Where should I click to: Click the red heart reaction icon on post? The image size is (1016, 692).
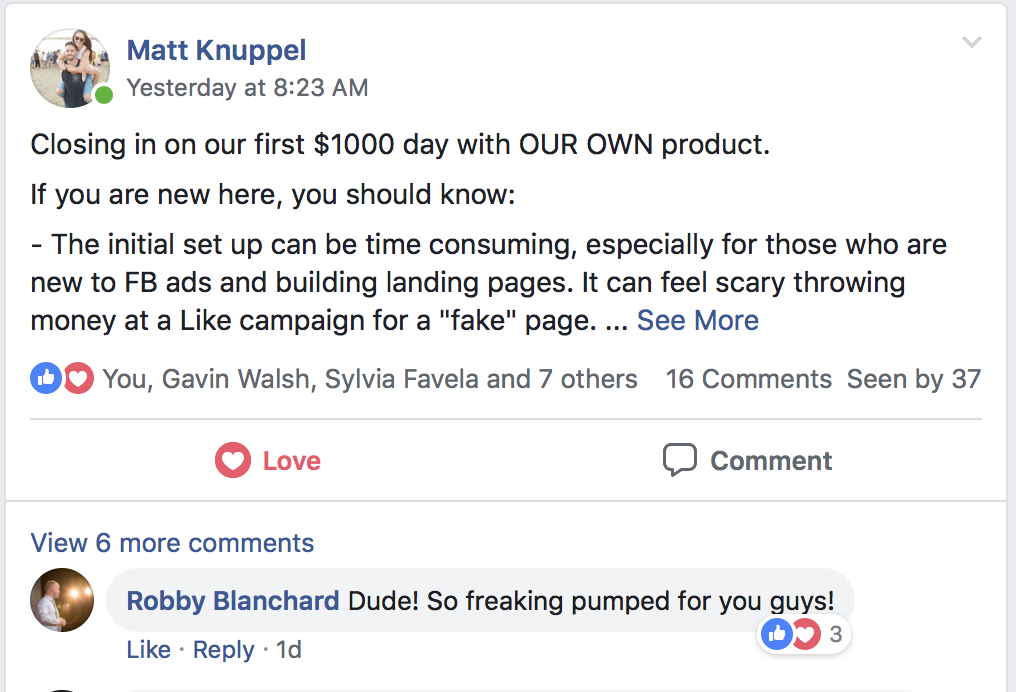(78, 378)
